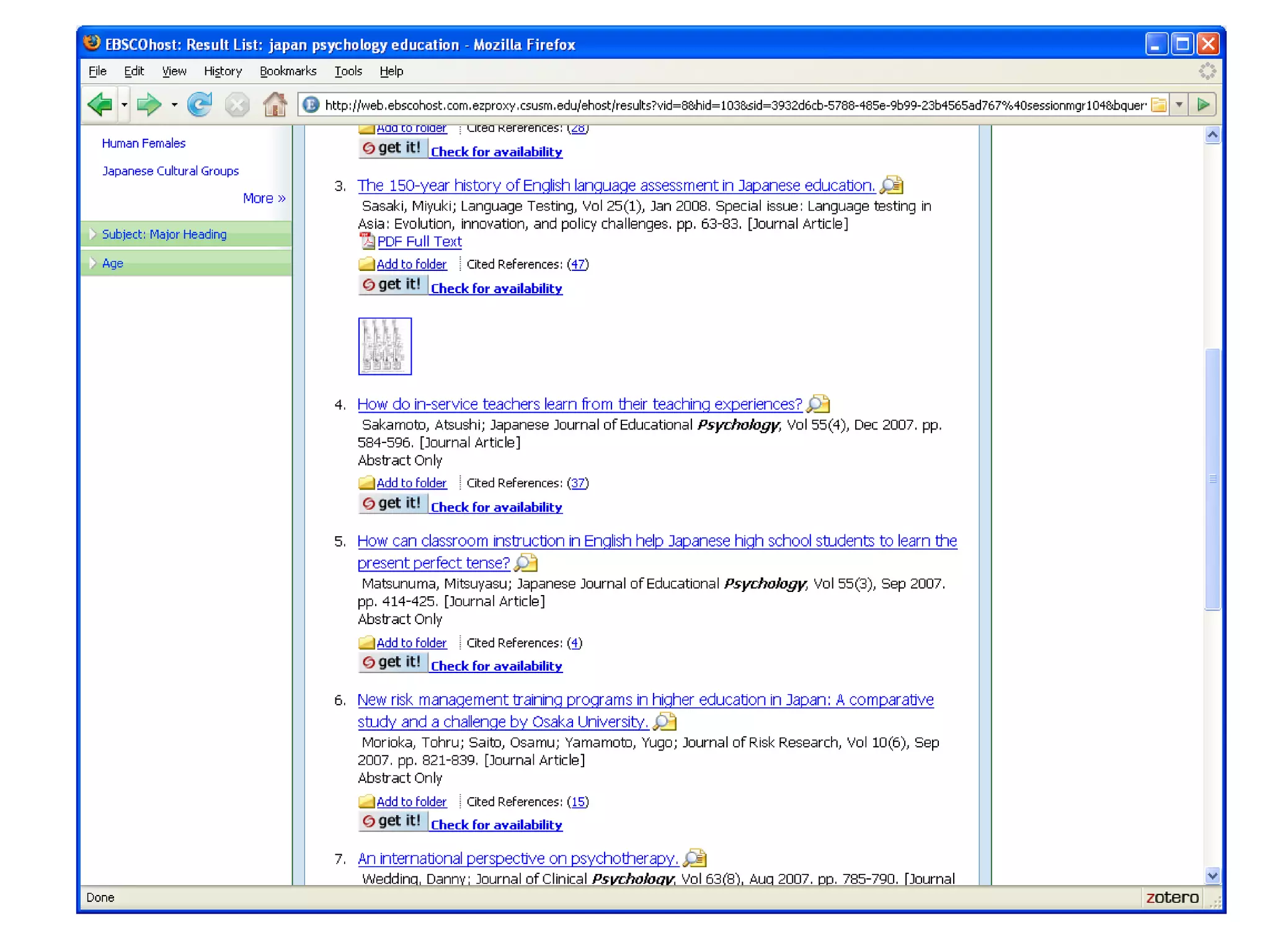
Task: Preview result 4 with its magnifier icon
Action: [x=818, y=403]
